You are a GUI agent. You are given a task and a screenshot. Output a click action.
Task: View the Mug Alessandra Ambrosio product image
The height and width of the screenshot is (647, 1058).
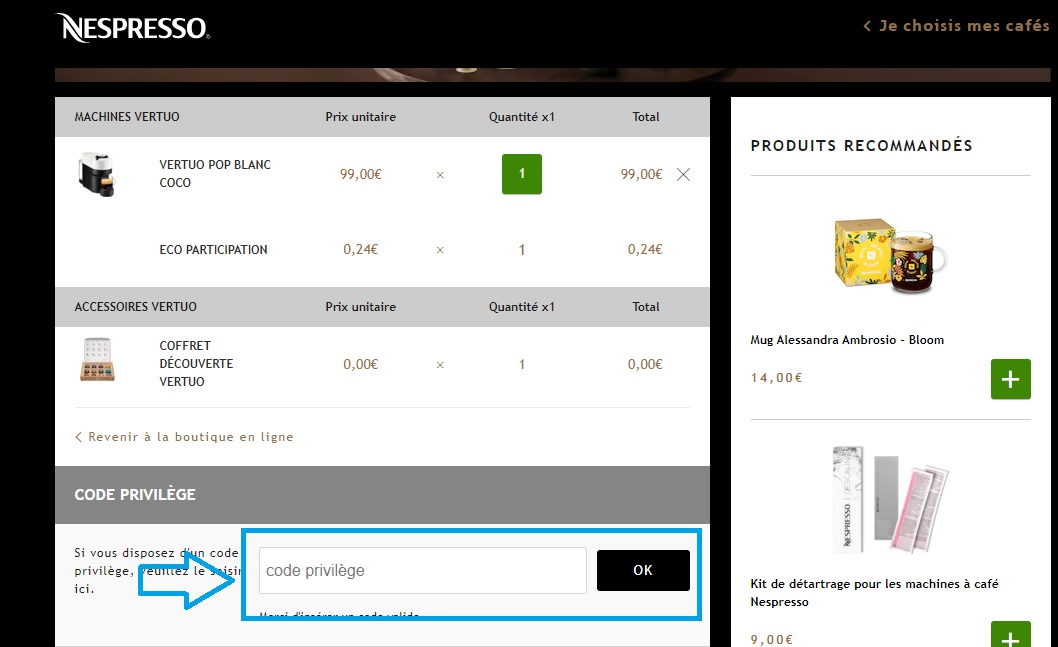891,256
